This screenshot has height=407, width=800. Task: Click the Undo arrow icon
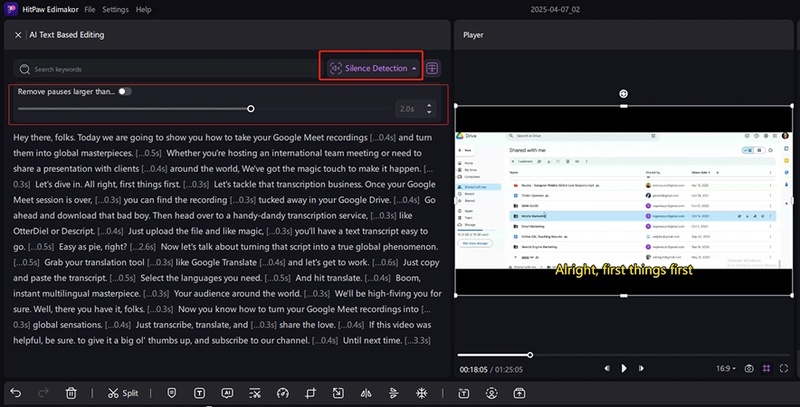15,392
